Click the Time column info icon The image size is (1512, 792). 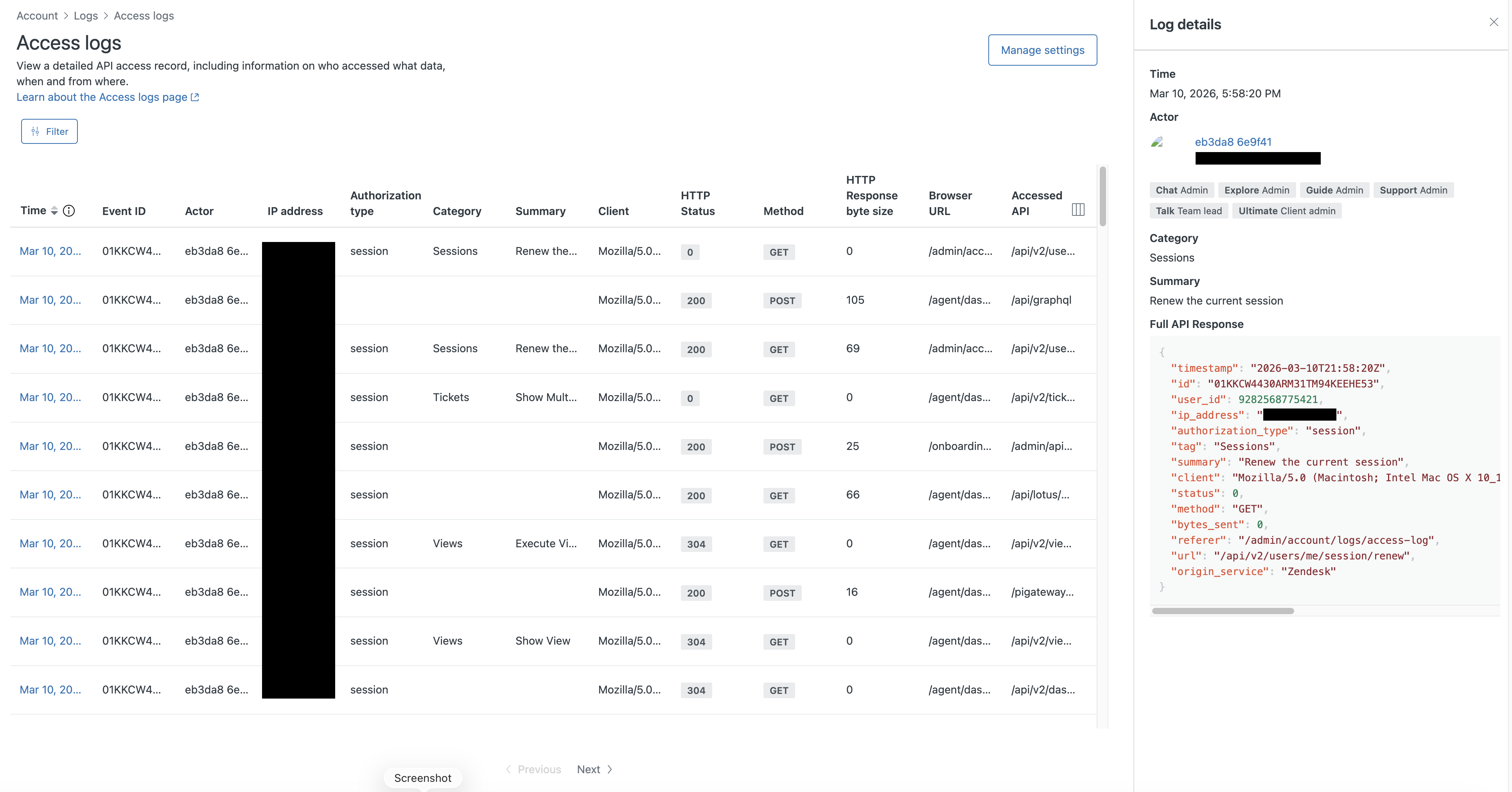coord(69,211)
